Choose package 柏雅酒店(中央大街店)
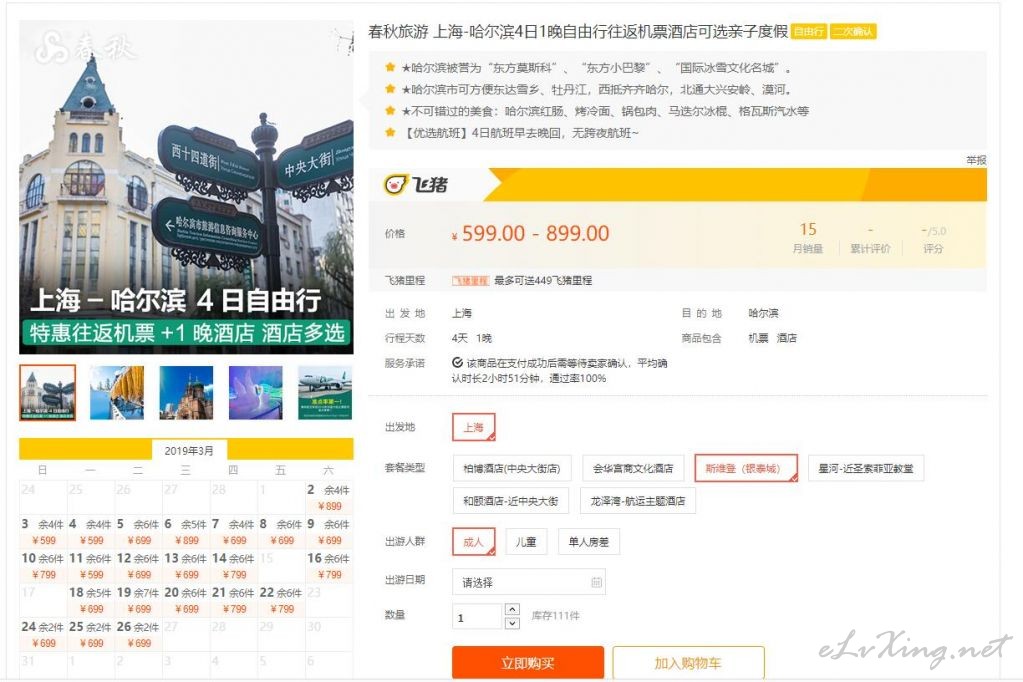Screen dimensions: 1023x682 [512, 468]
